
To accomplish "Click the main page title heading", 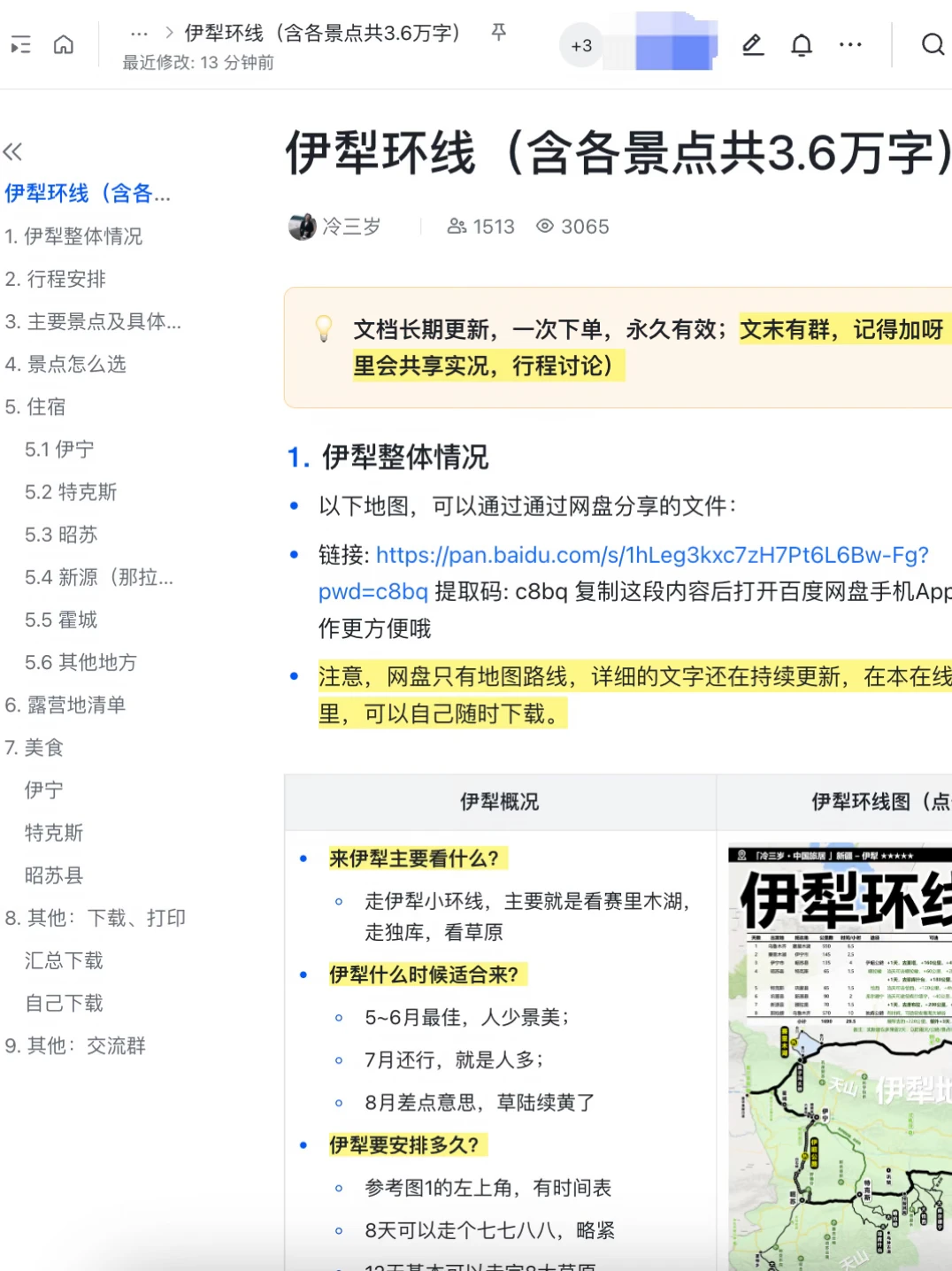I will click(x=618, y=152).
